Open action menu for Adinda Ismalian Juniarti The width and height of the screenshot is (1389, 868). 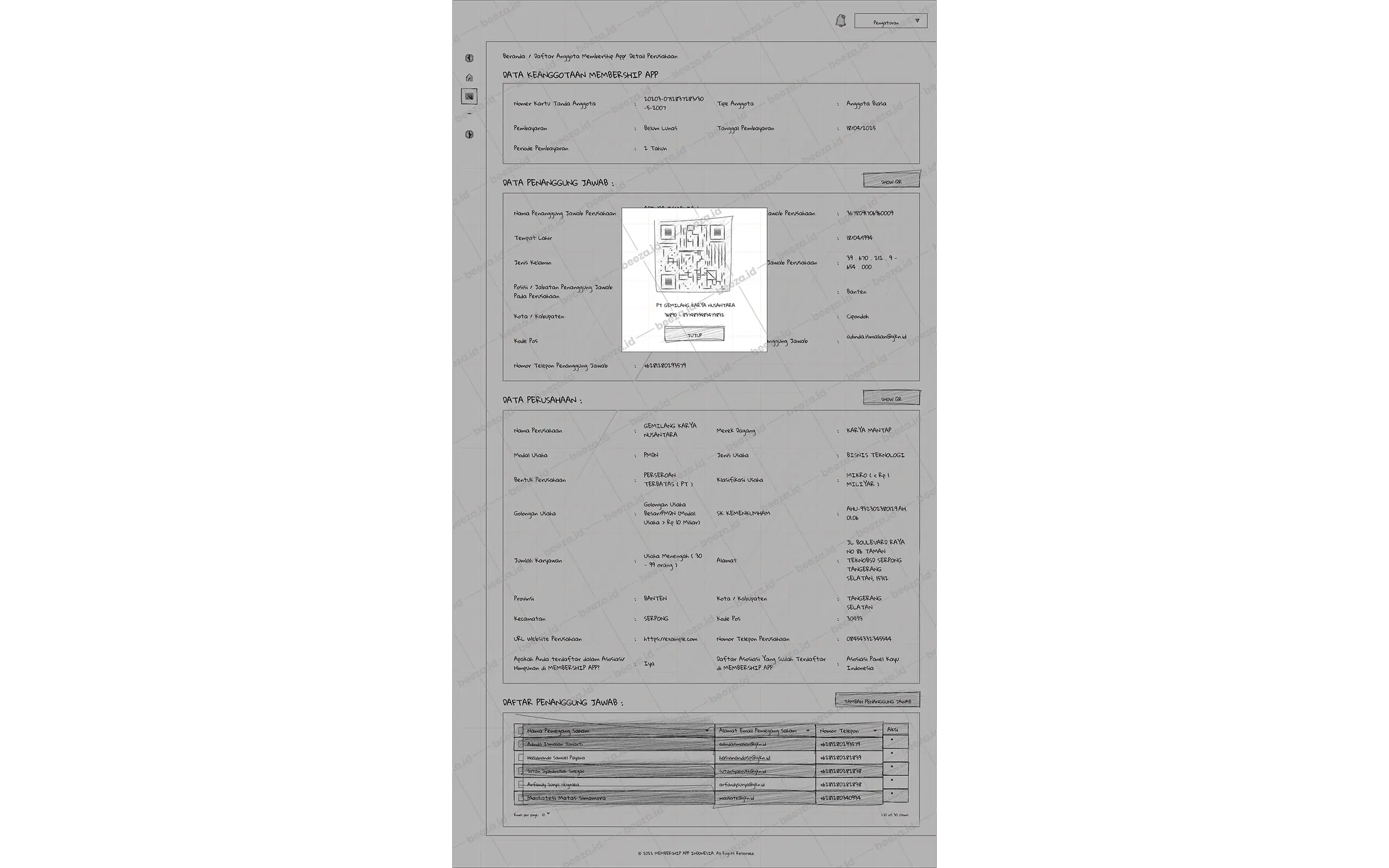(891, 740)
